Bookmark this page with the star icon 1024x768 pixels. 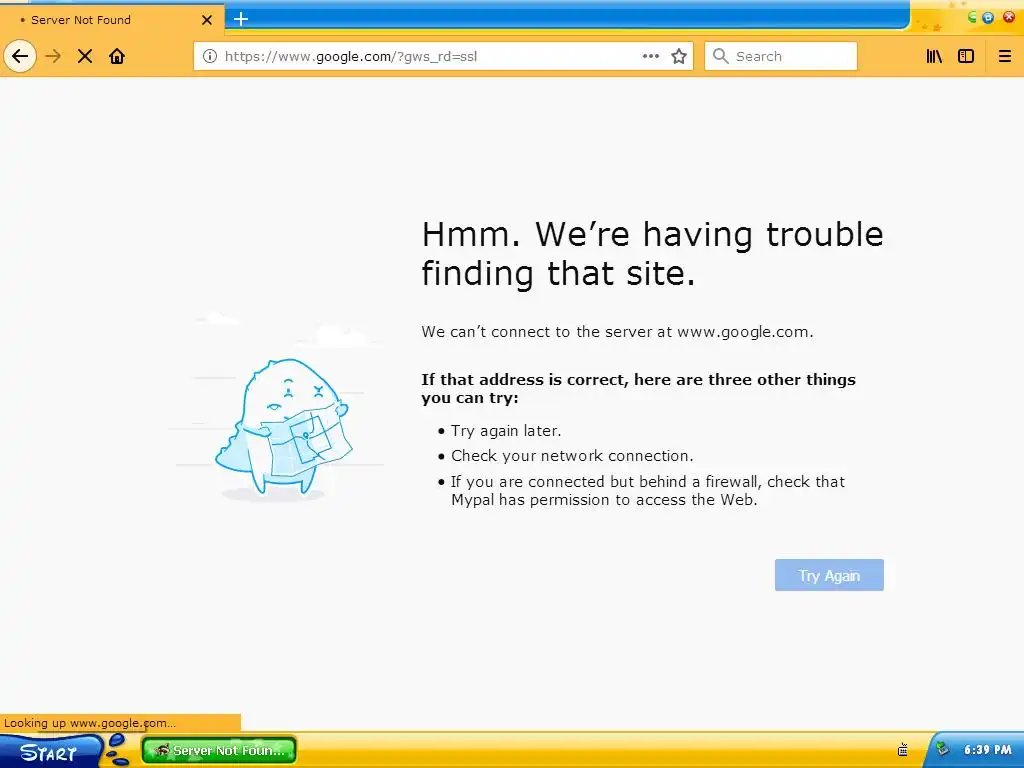(679, 56)
